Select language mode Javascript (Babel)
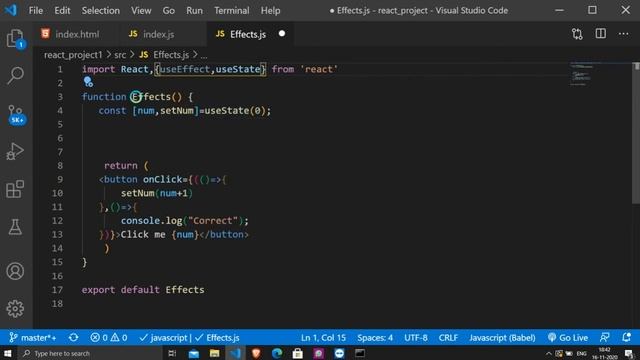Screen dimensions: 640x360 [502, 338]
